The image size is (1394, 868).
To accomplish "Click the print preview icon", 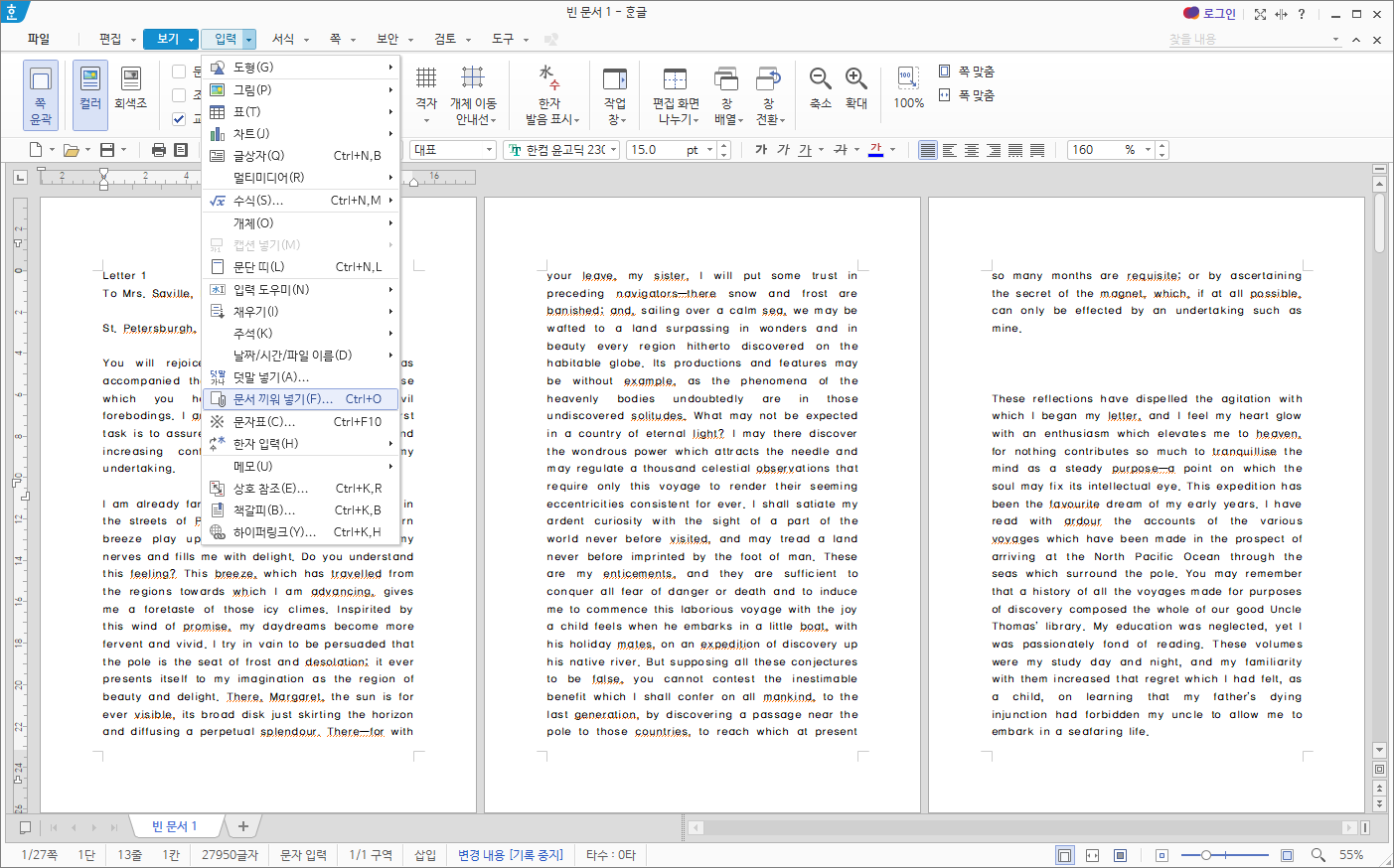I will [181, 150].
